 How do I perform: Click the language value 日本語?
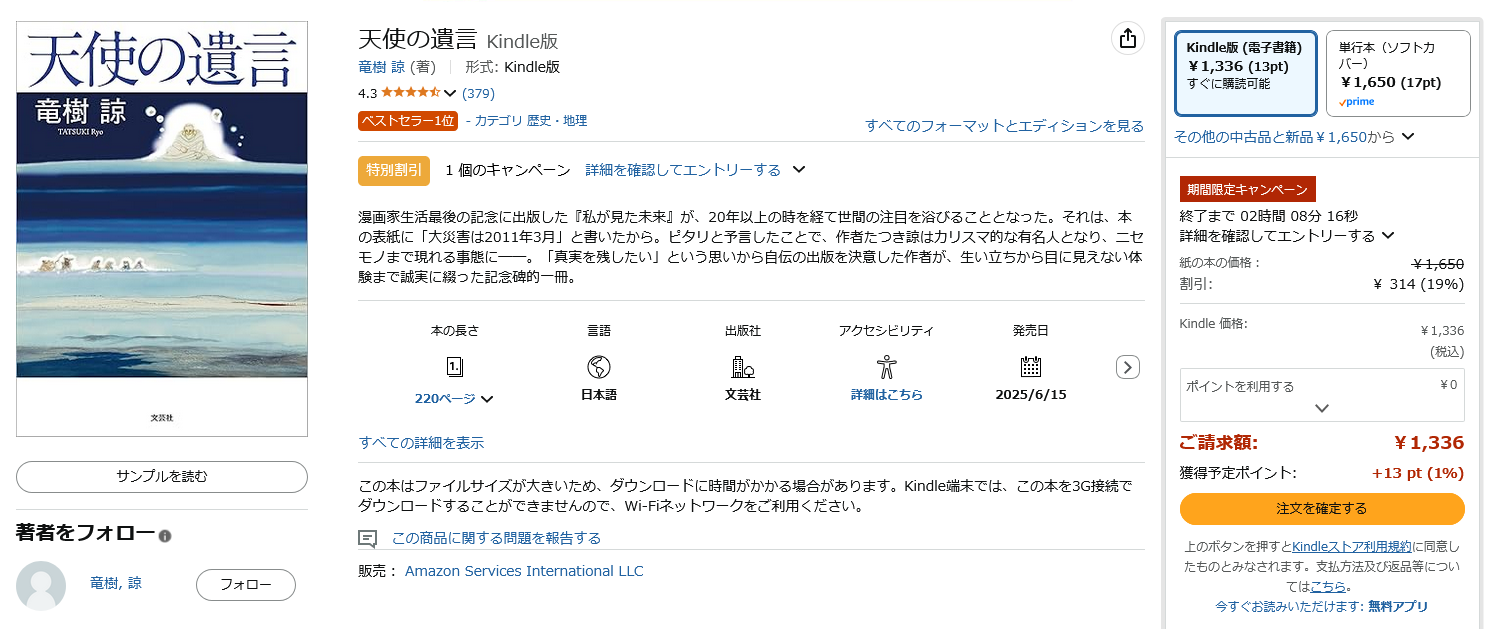tap(599, 395)
